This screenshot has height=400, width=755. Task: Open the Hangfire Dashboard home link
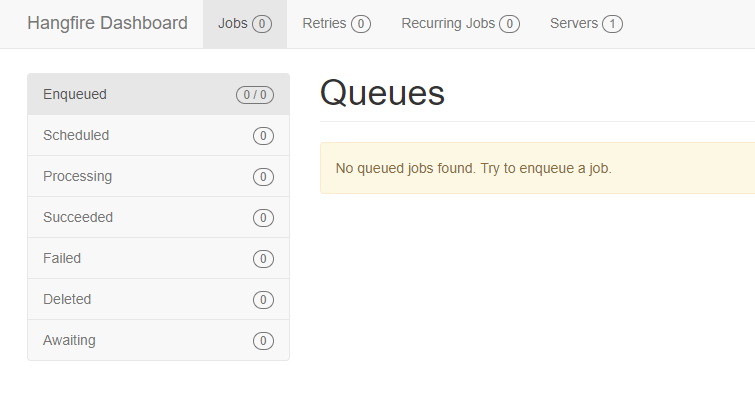tap(107, 23)
